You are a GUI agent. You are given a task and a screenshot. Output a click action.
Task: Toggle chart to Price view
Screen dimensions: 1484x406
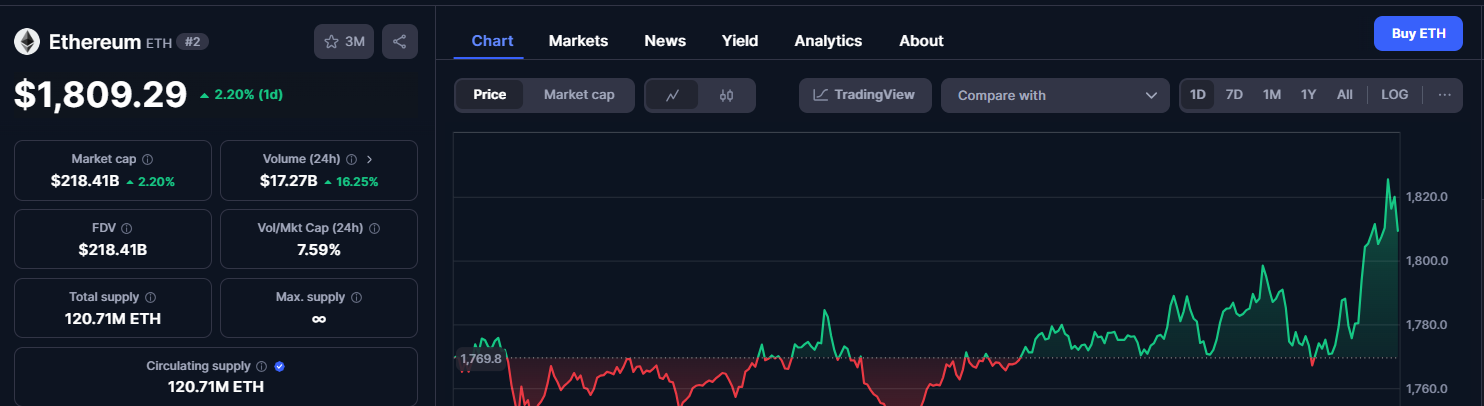click(490, 95)
